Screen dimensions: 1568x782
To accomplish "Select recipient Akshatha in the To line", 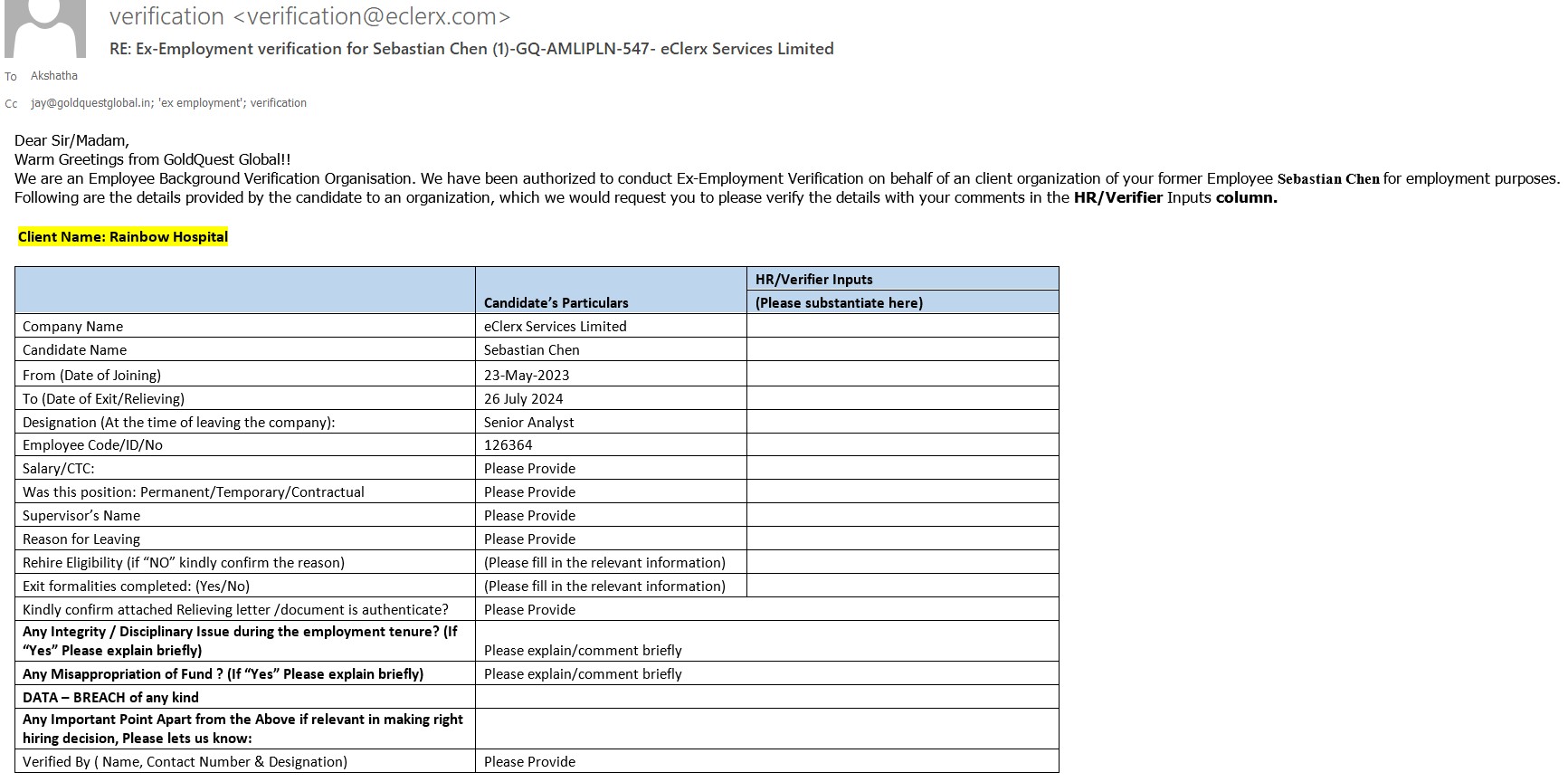I will tap(54, 76).
